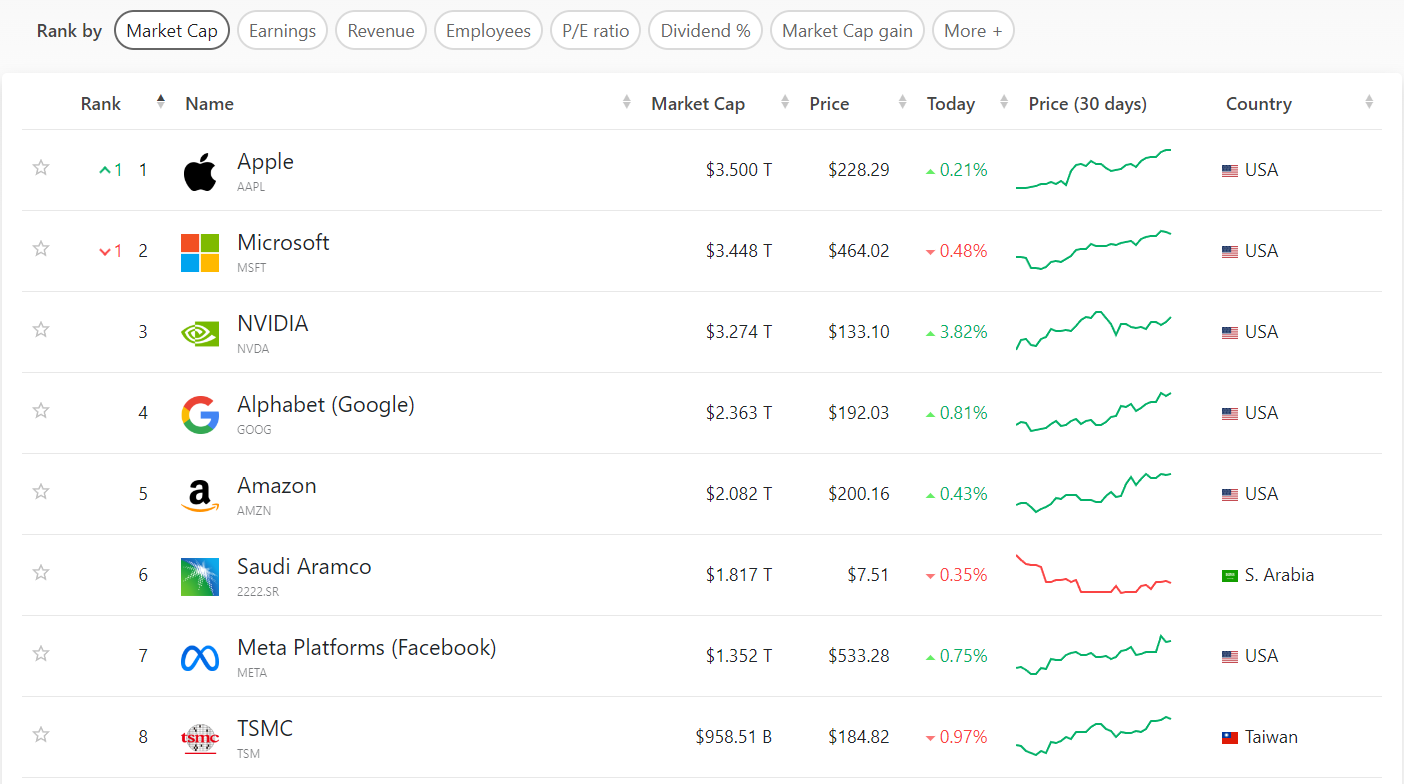
Task: Select the Market Cap ranking tab
Action: pyautogui.click(x=172, y=31)
